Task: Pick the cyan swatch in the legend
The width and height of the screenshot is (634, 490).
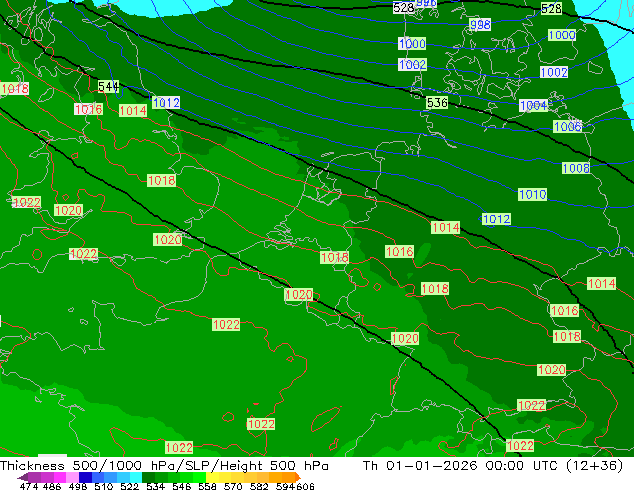Action: point(136,477)
